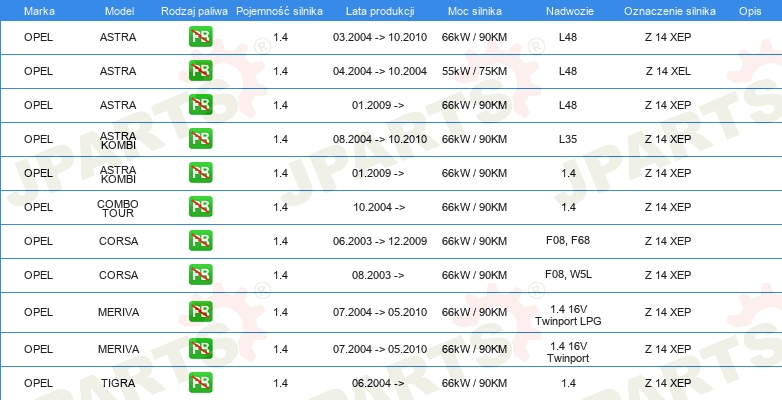Click the COMBO TOUR model cell
Screen dimensions: 782x400
(118, 208)
